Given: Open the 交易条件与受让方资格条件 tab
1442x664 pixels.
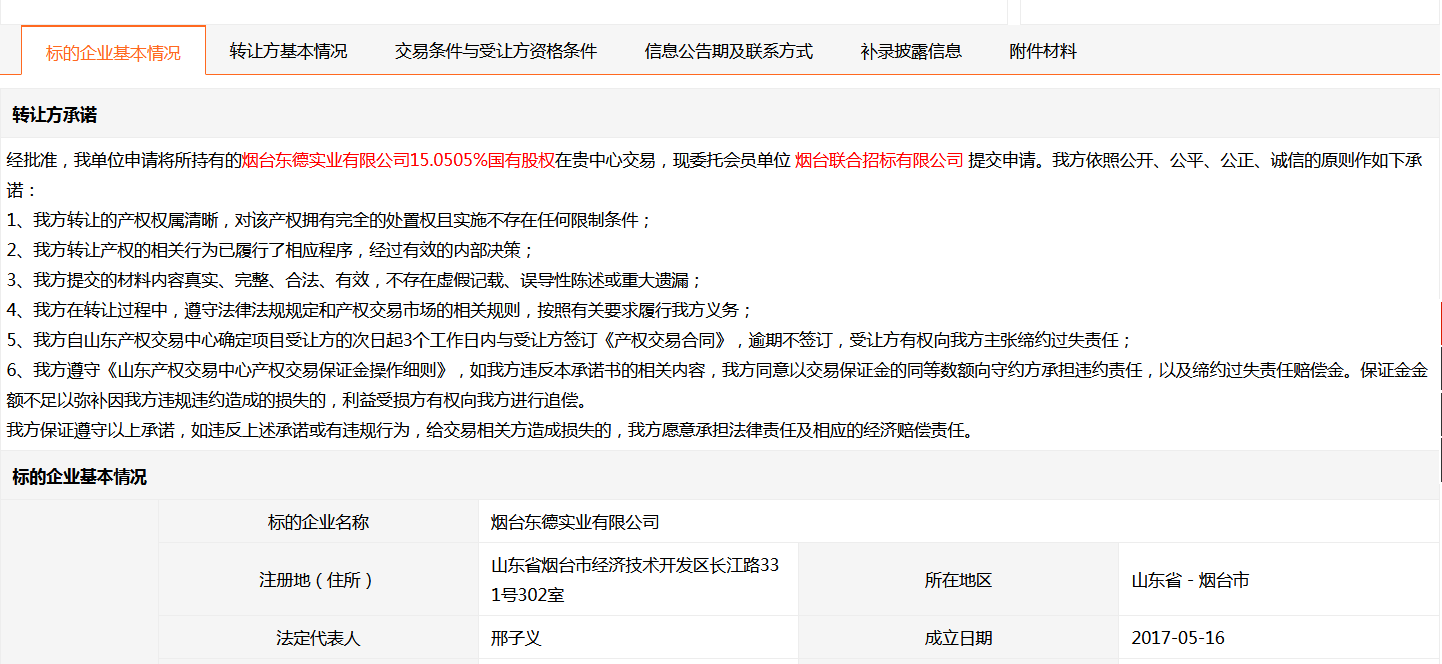Looking at the screenshot, I should [496, 51].
